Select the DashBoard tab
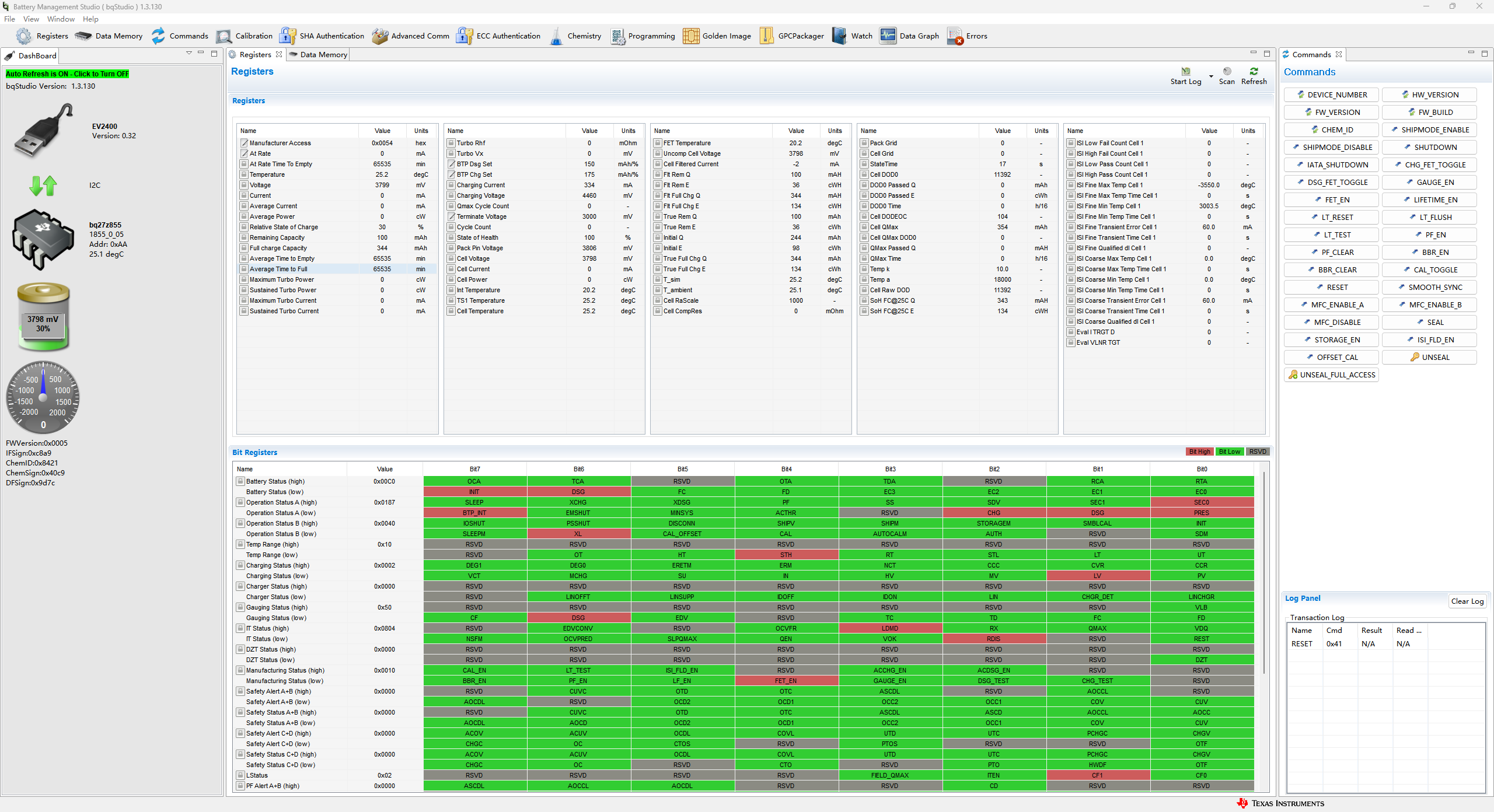Image resolution: width=1494 pixels, height=812 pixels. [x=31, y=55]
